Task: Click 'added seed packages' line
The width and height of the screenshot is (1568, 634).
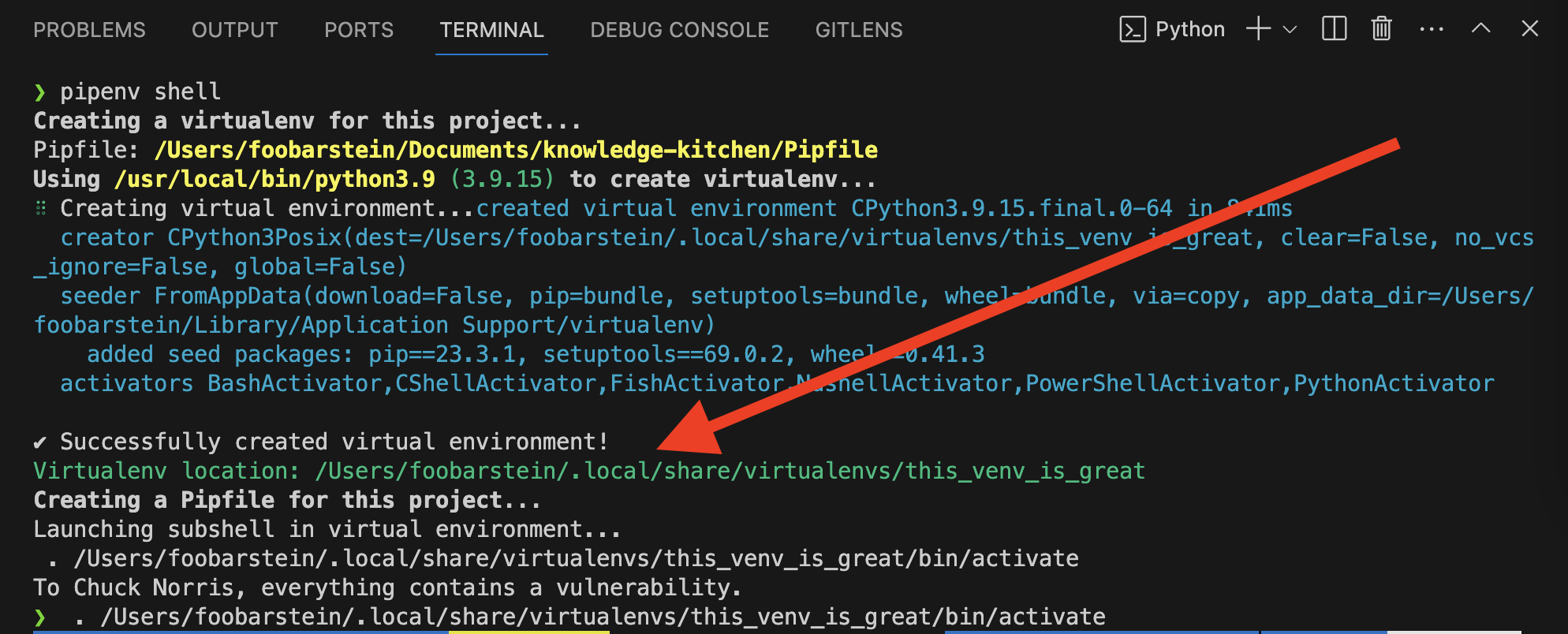Action: 536,354
